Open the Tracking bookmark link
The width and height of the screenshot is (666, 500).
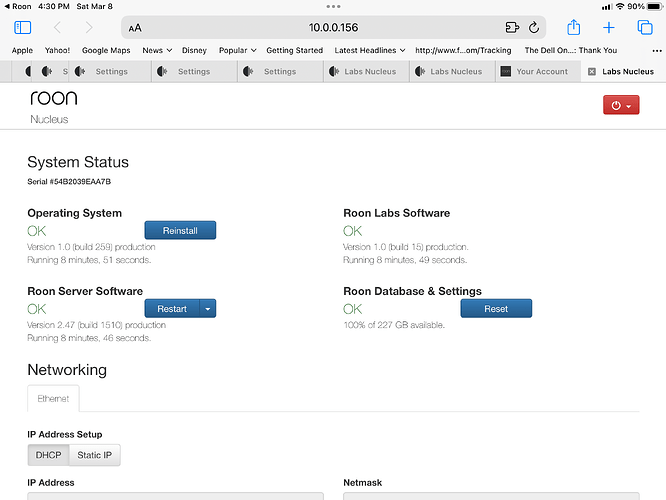[463, 50]
